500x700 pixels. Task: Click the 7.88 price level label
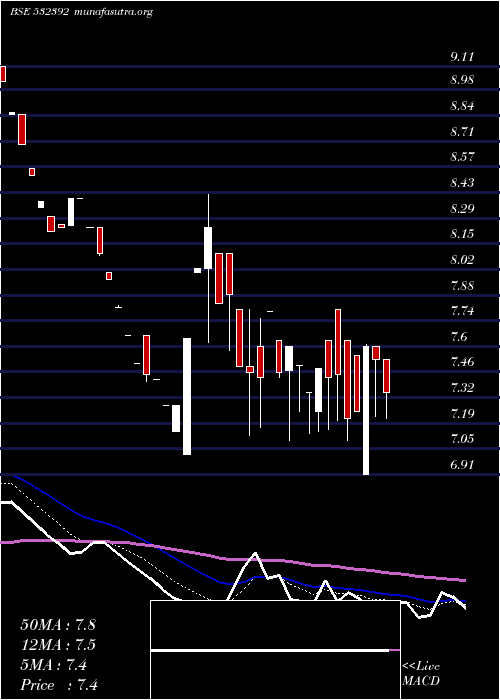462,285
